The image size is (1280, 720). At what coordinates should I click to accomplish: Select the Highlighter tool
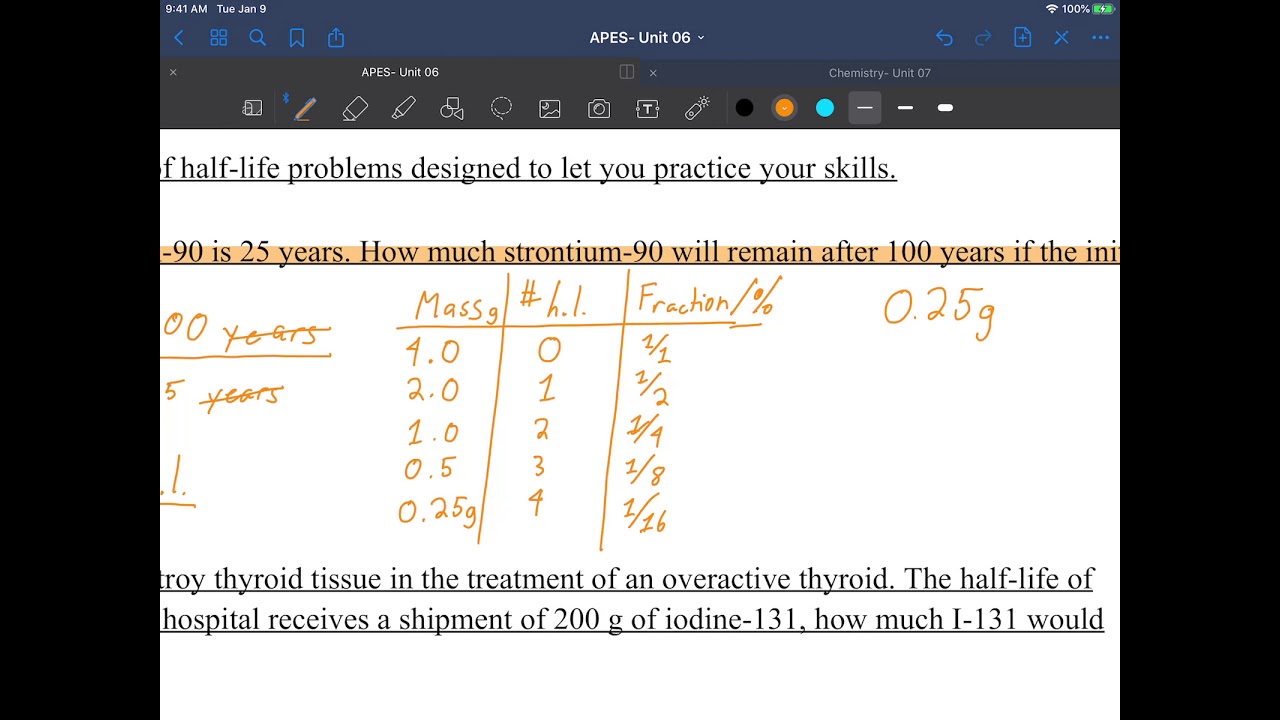(x=404, y=108)
